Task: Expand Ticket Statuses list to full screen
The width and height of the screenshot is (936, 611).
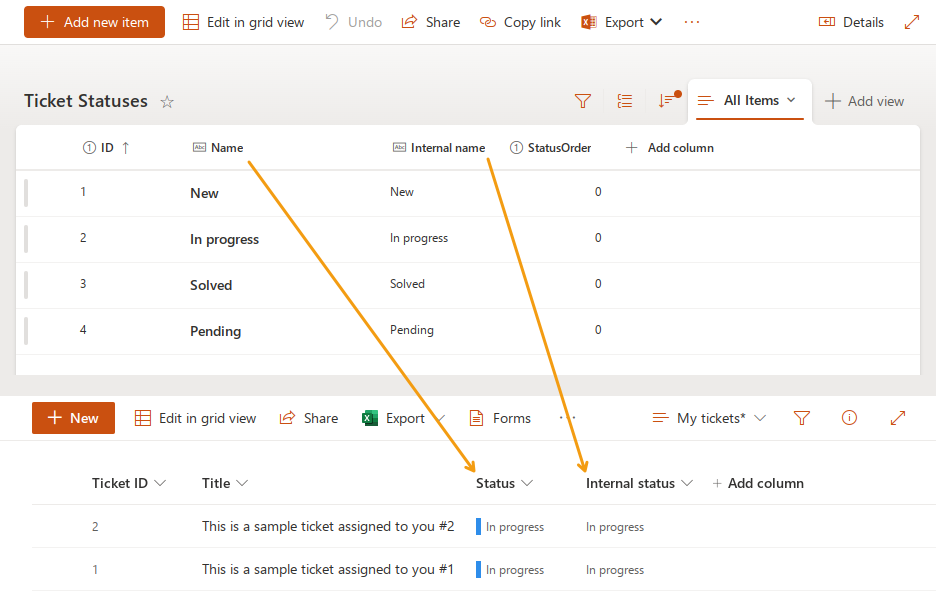Action: click(x=912, y=22)
